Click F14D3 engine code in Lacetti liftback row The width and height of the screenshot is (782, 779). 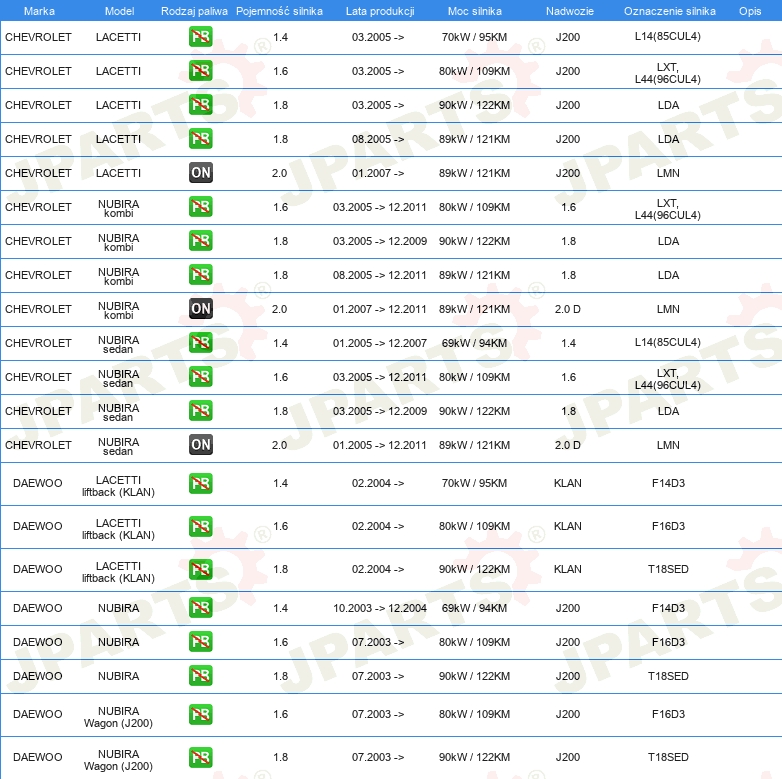pos(668,483)
